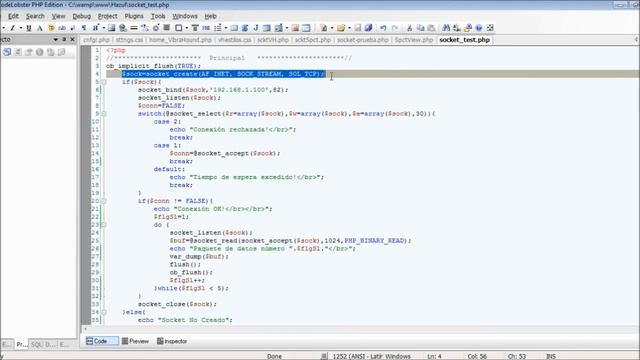This screenshot has height=360, width=640.
Task: Open the Edit menu
Action: pos(13,16)
